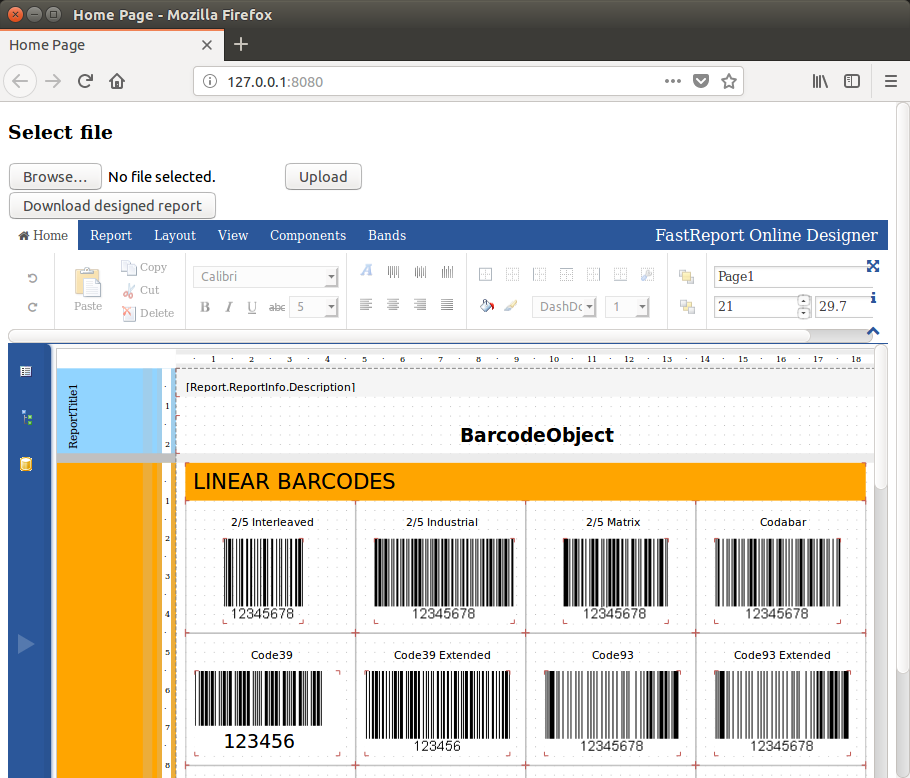Open the Report Tree icon in sidebar
This screenshot has height=778, width=910.
coord(26,417)
